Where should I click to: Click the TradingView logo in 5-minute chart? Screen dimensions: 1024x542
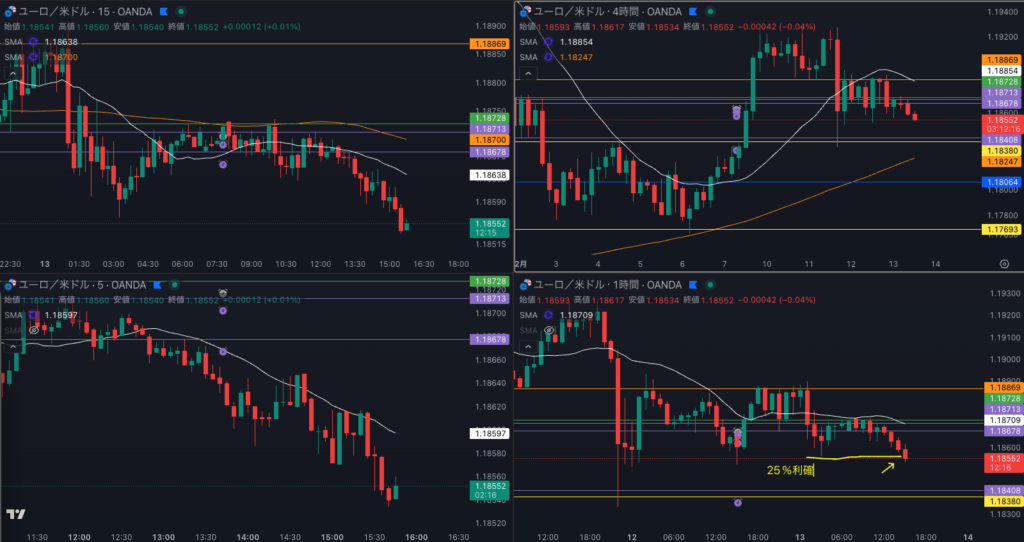(x=15, y=514)
